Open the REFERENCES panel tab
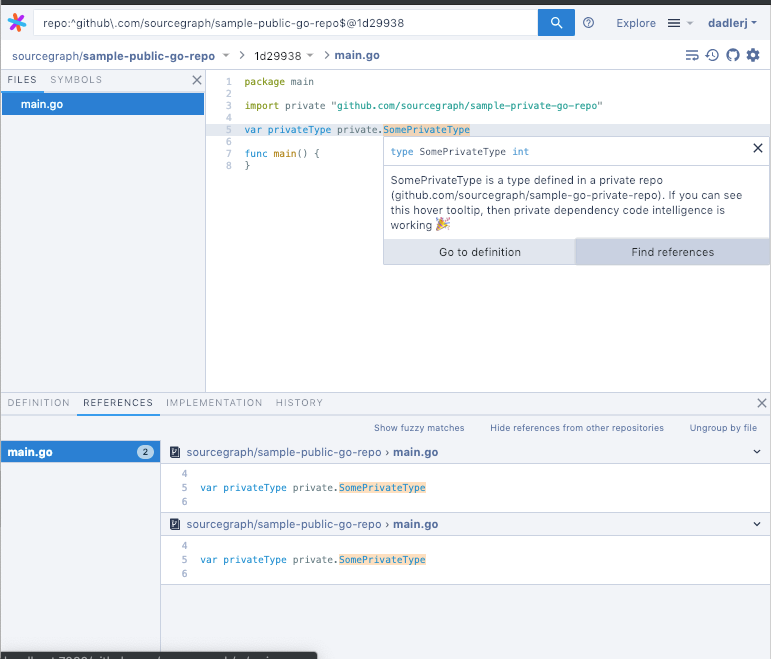 tap(118, 403)
